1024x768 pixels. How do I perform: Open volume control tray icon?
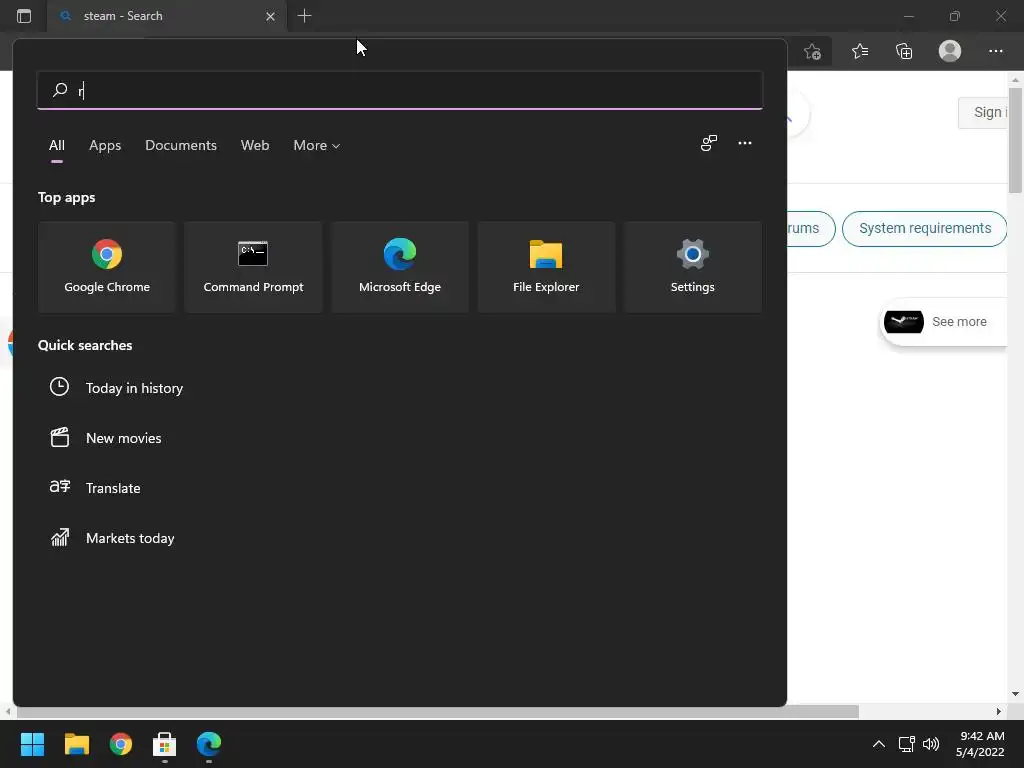tap(931, 744)
